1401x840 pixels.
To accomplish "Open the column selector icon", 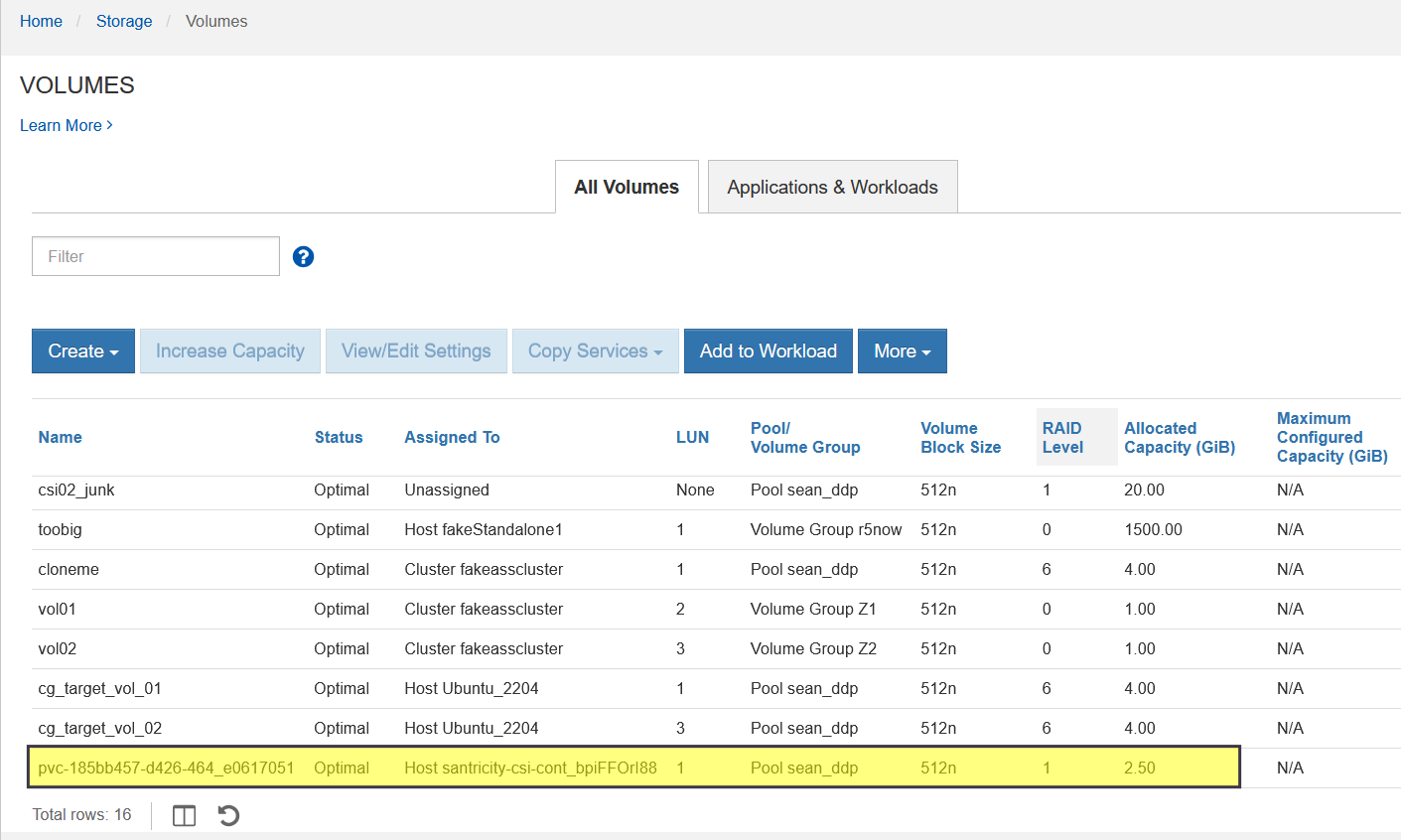I will coord(184,815).
